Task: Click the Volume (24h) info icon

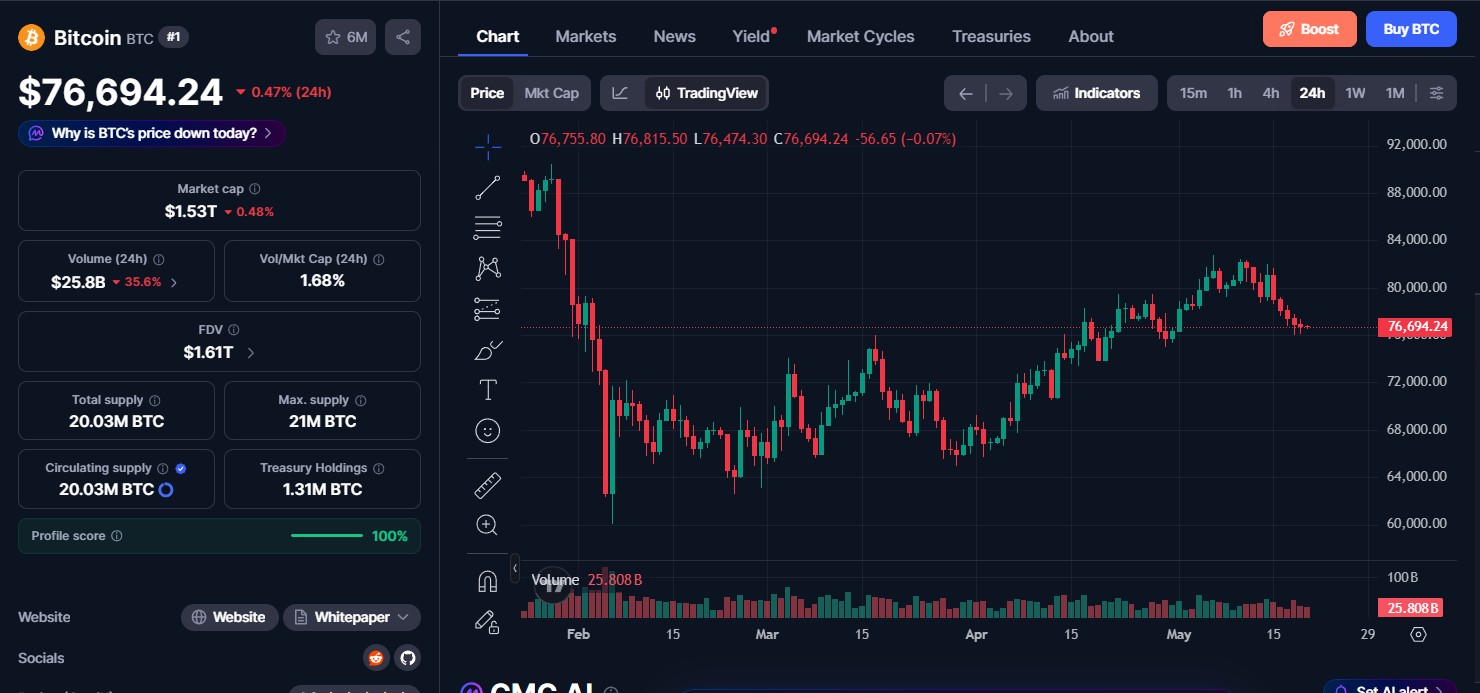Action: [x=159, y=259]
